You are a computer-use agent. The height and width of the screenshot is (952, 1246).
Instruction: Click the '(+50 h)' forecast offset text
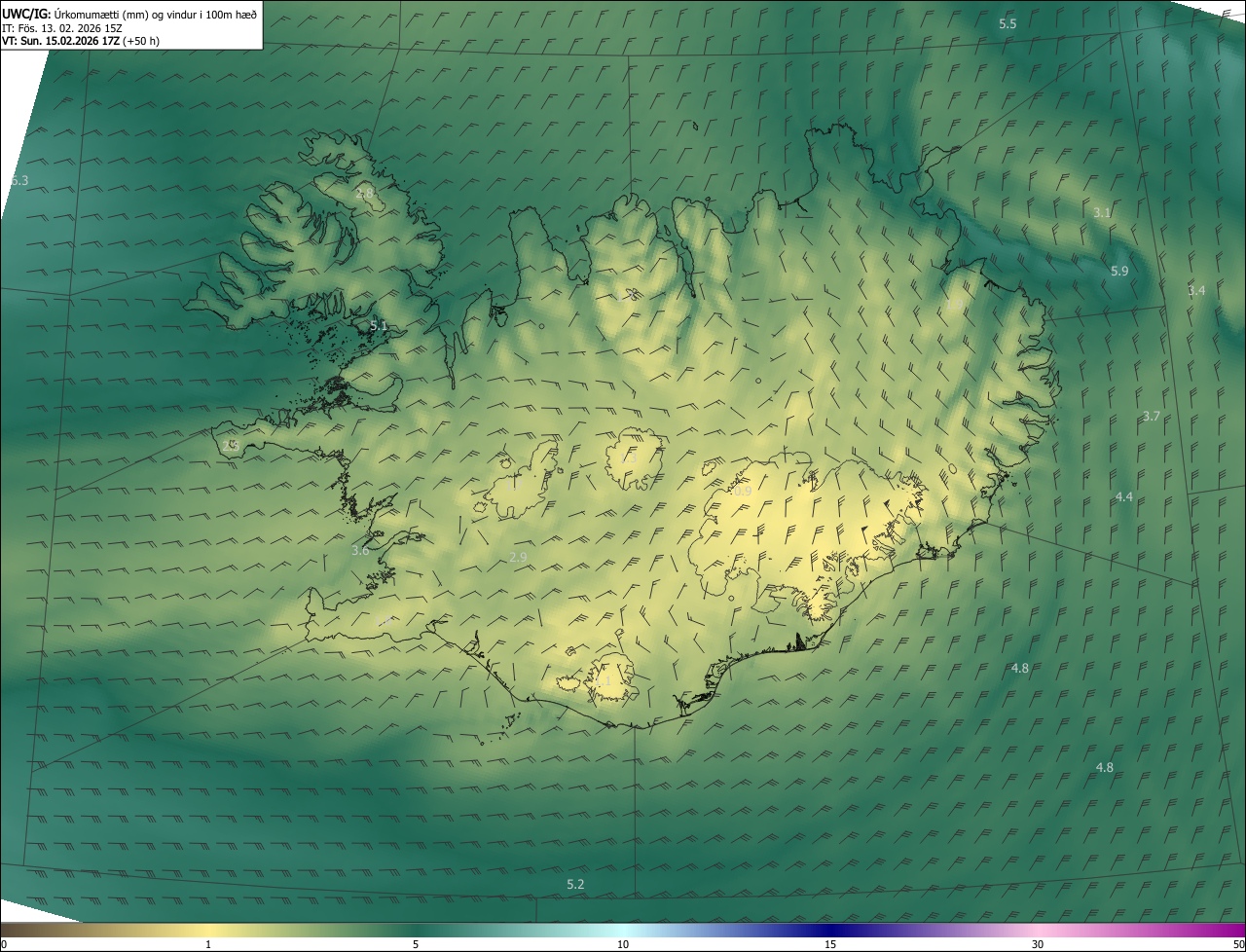pyautogui.click(x=141, y=41)
